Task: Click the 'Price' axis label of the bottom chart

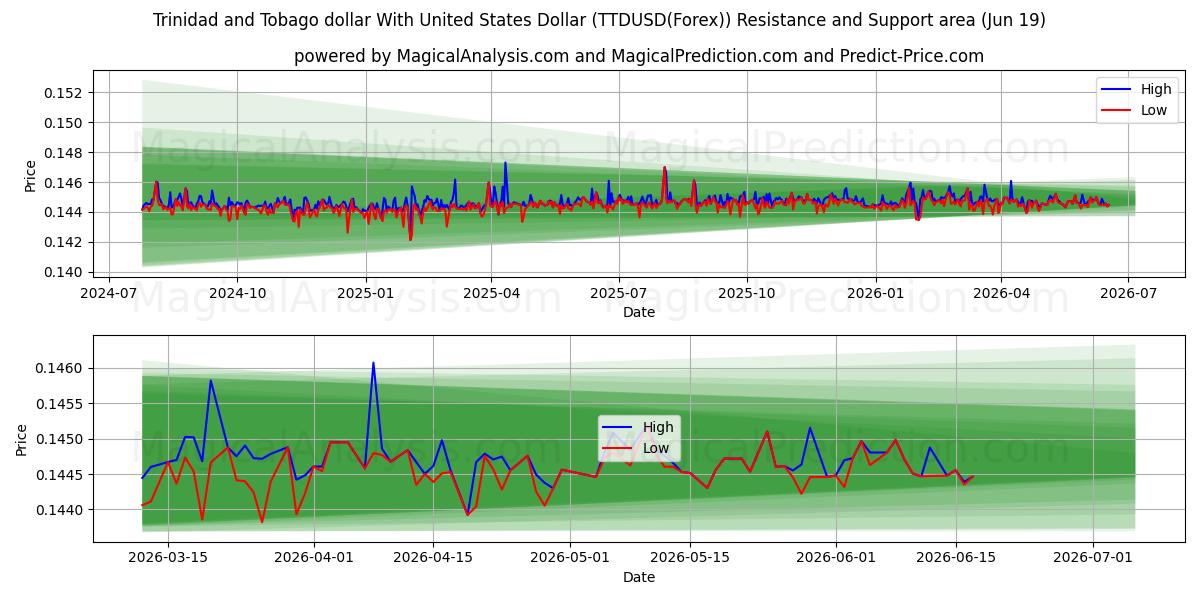Action: [x=22, y=441]
